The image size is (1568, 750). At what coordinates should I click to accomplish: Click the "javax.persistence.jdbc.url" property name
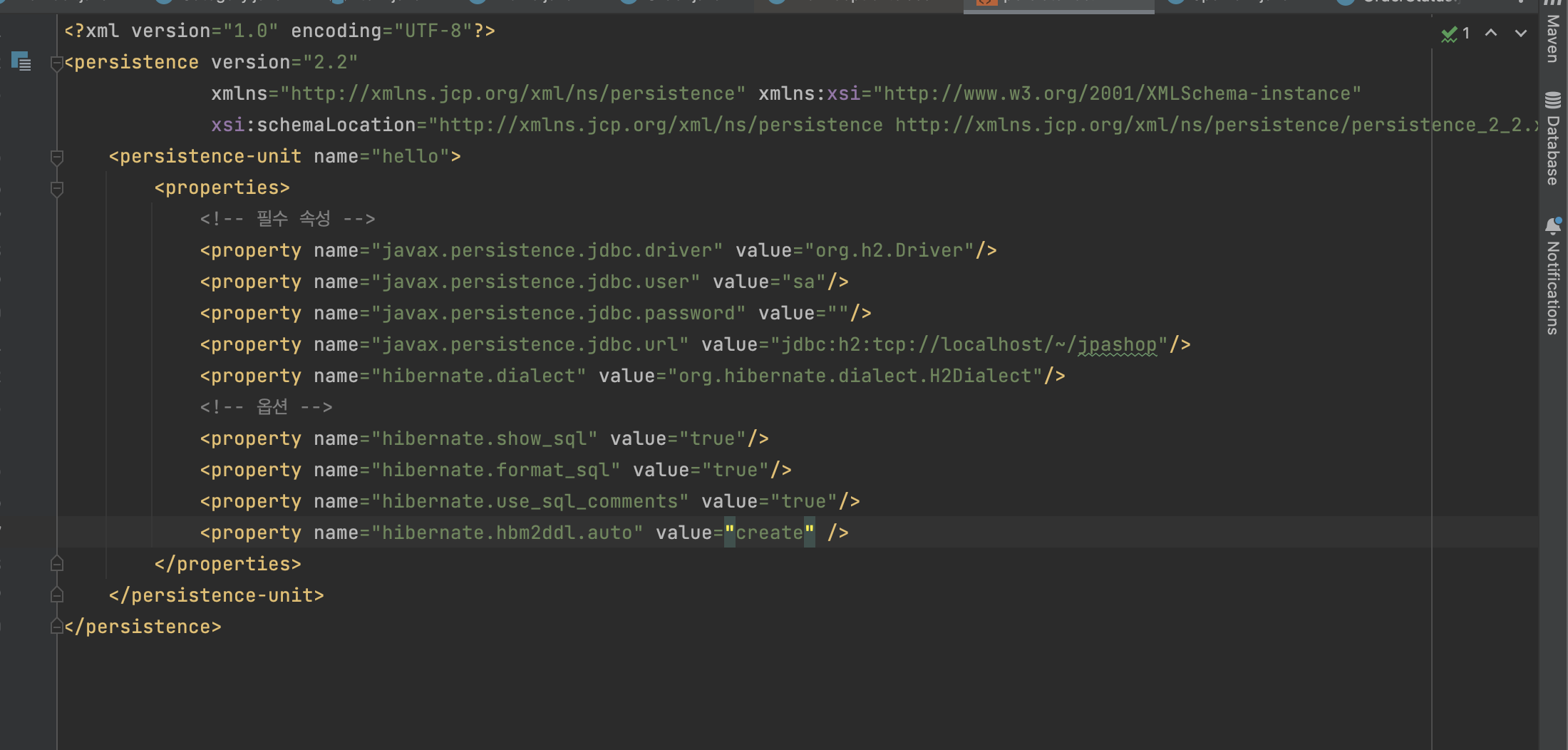click(530, 345)
